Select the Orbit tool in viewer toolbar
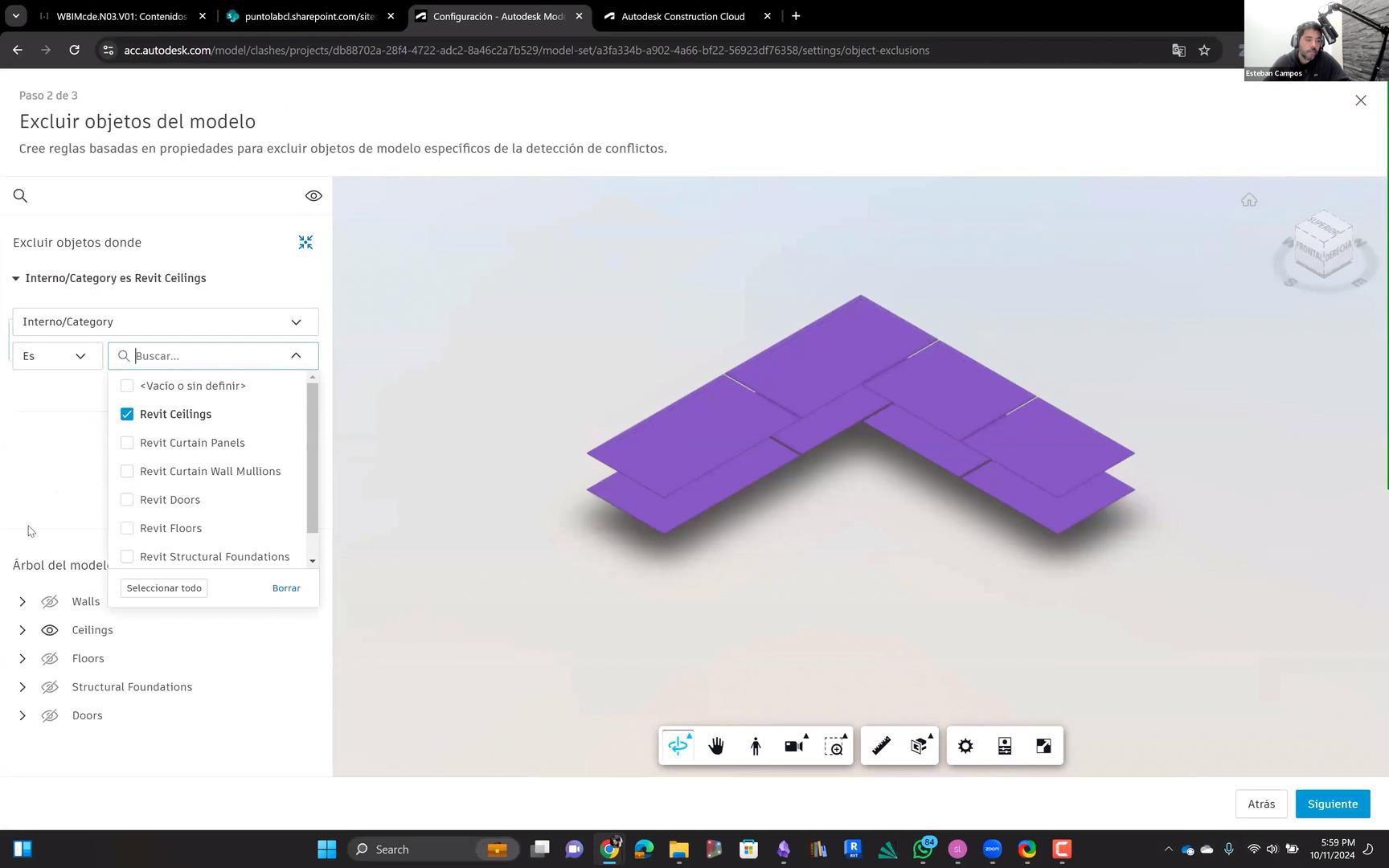Image resolution: width=1389 pixels, height=868 pixels. [678, 747]
